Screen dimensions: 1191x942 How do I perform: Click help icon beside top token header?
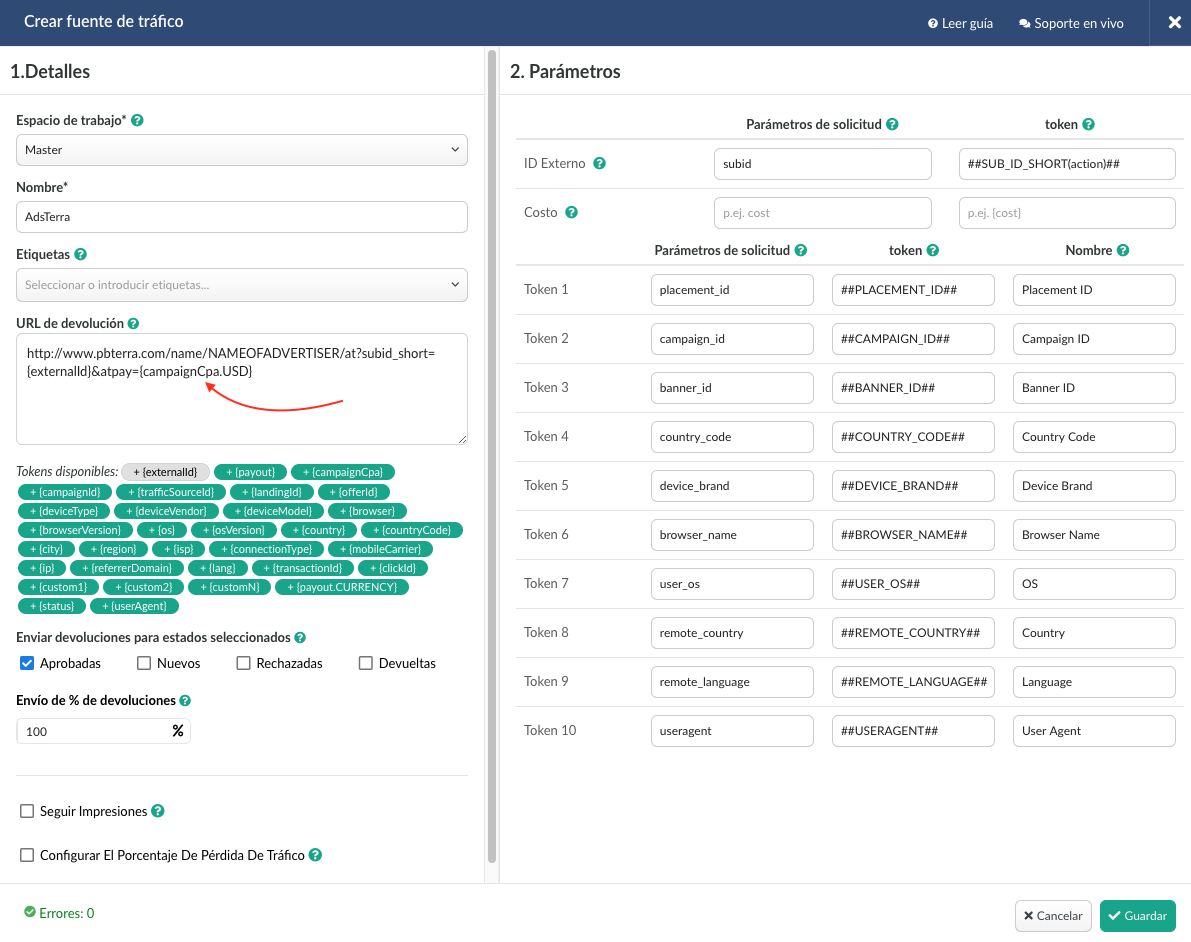[1088, 125]
